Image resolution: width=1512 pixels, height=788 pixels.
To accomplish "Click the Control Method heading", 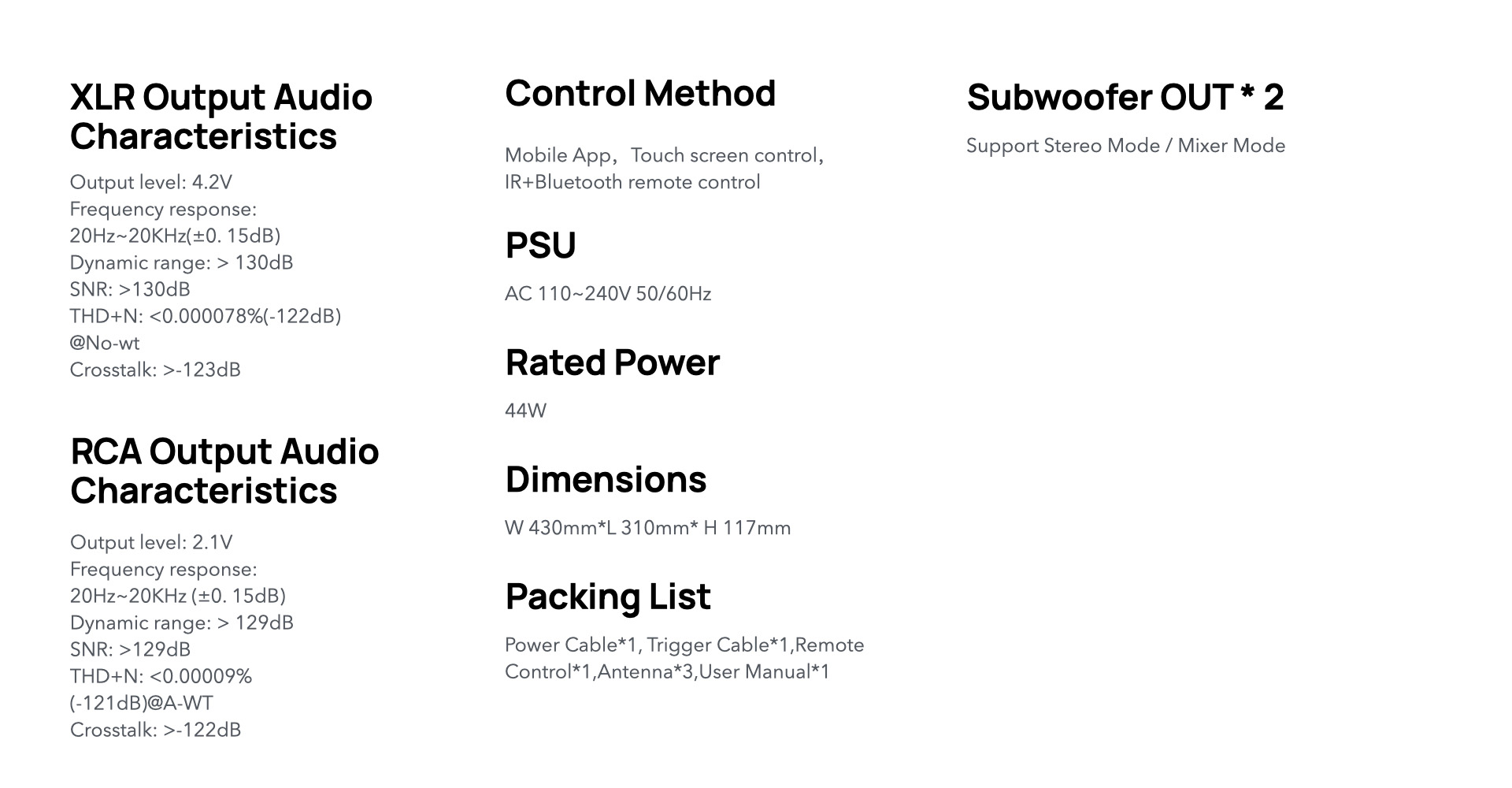I will 639,94.
